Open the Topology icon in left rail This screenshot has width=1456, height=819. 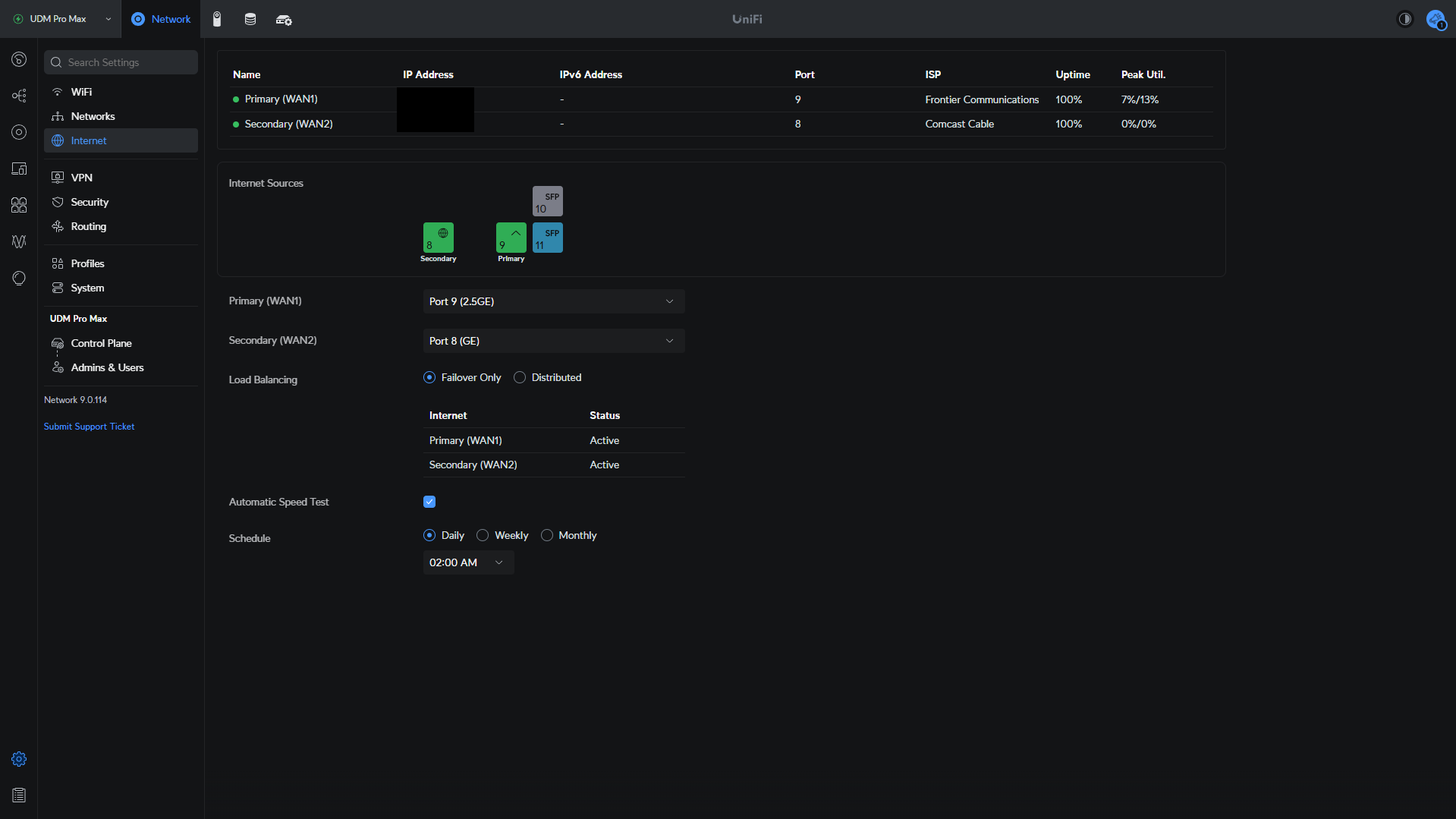tap(19, 96)
